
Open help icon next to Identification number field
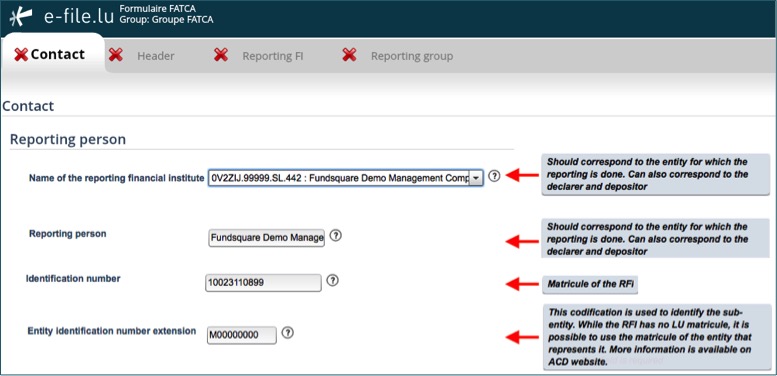333,280
